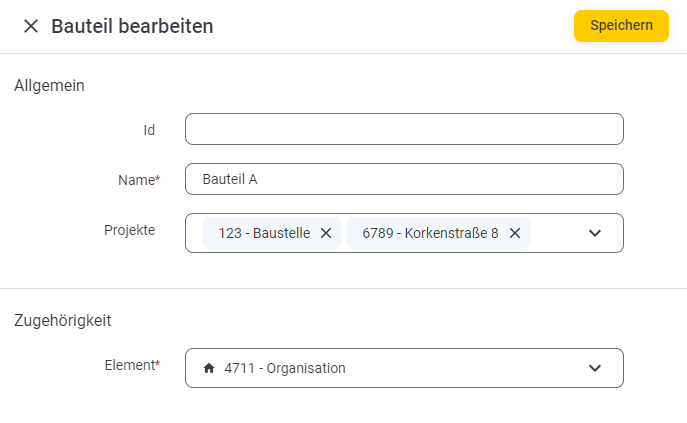
Task: Click the Zugehörigkeit section heading
Action: pos(63,320)
